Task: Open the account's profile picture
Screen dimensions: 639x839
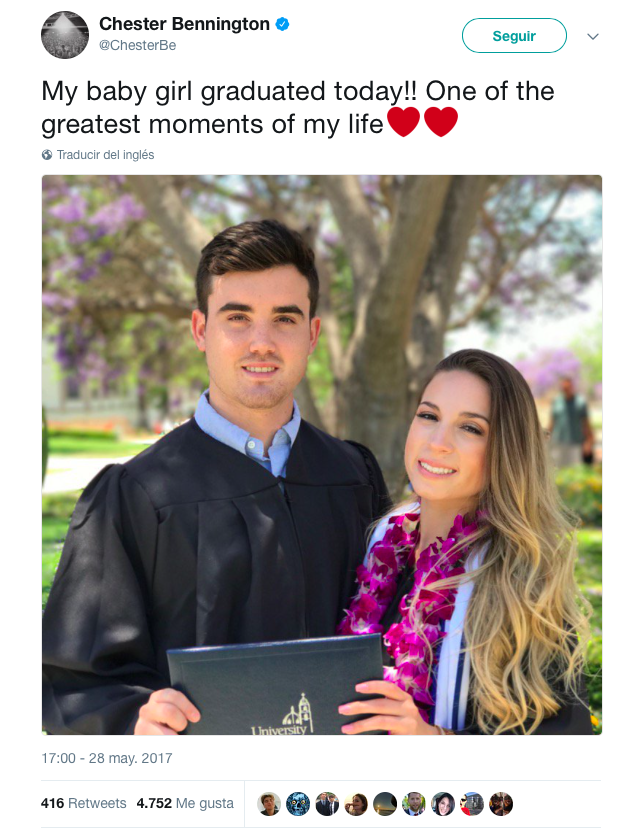Action: [65, 35]
